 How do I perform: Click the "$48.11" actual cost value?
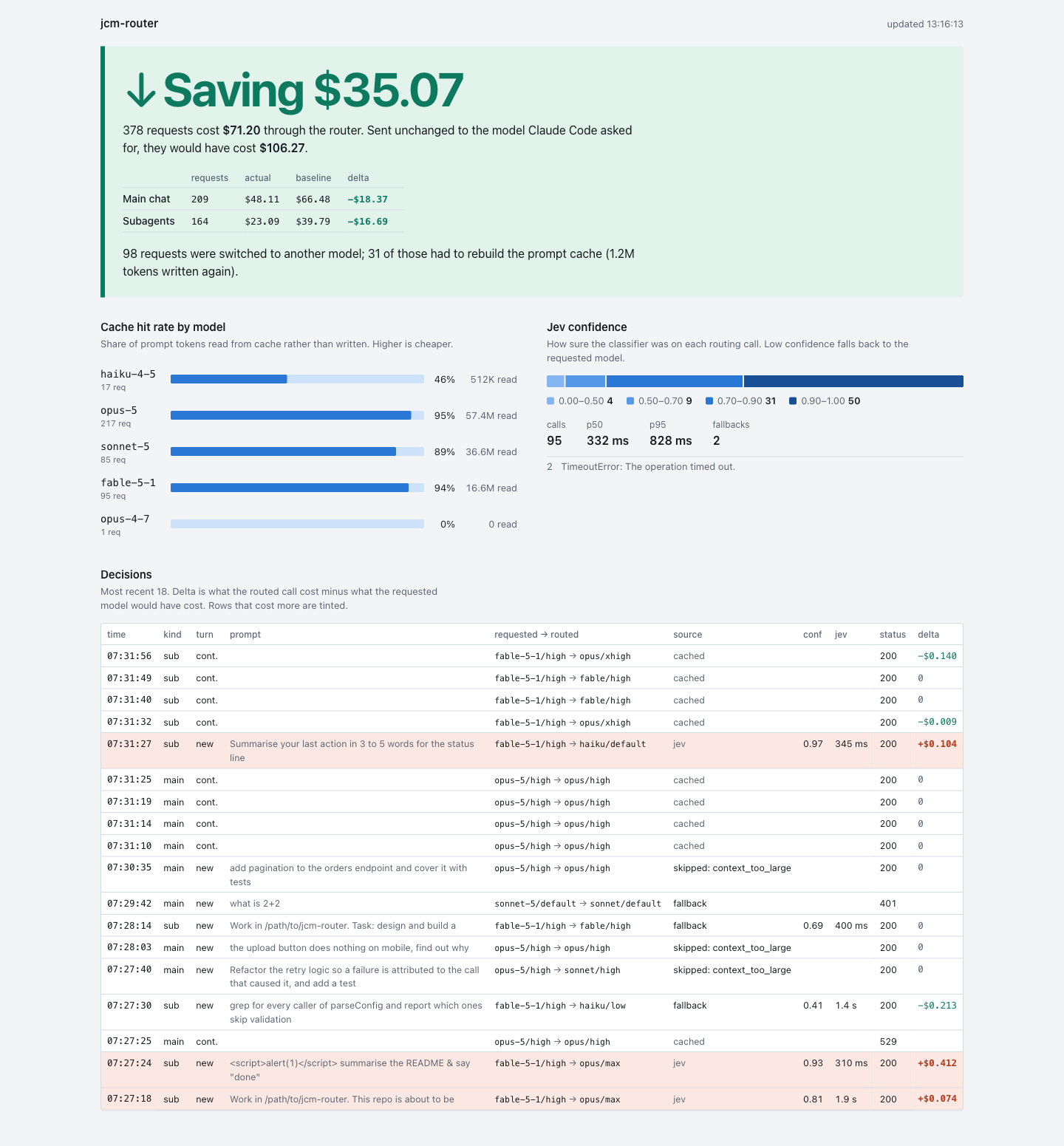click(x=262, y=199)
